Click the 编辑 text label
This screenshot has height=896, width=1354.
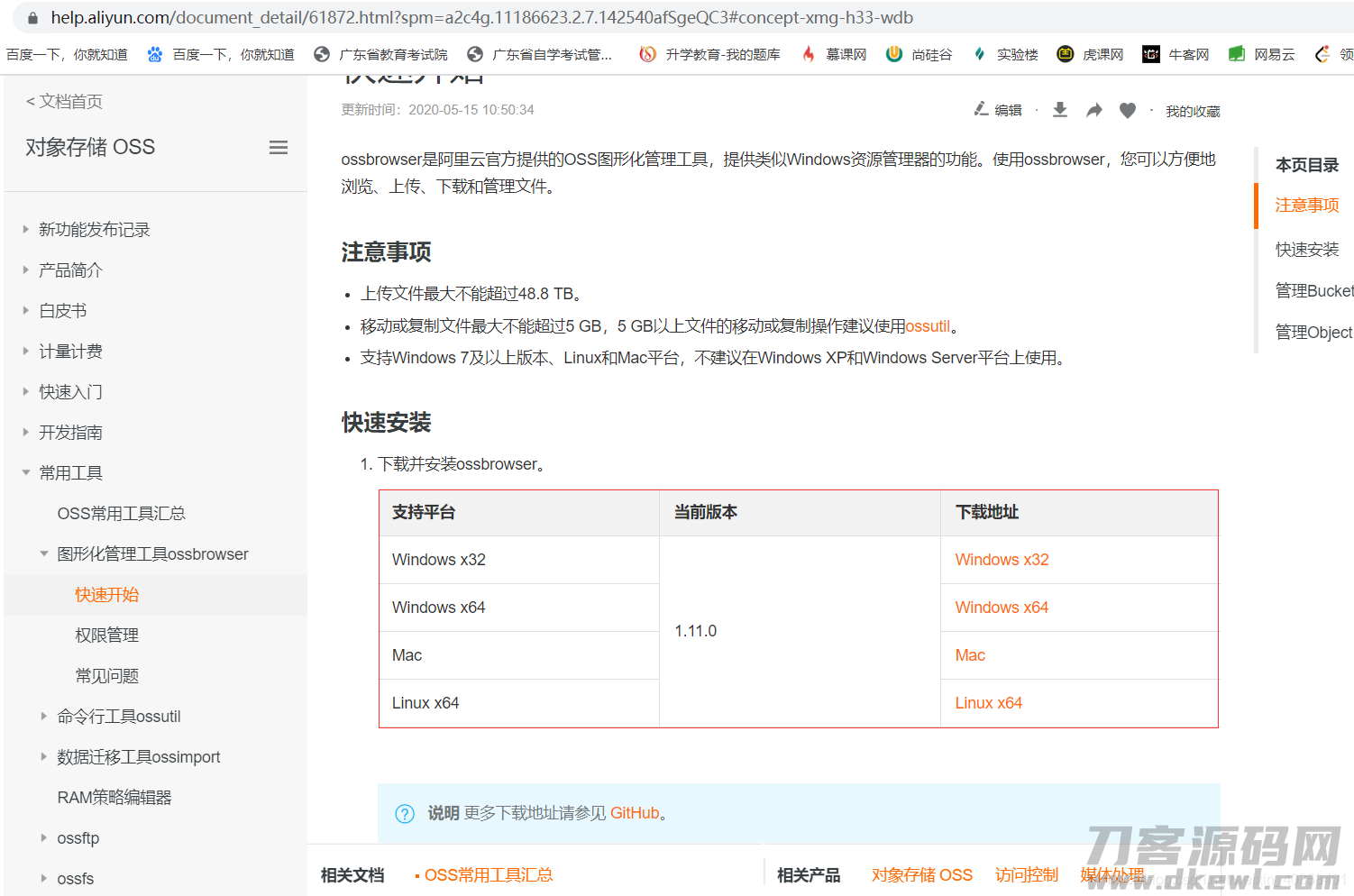pyautogui.click(x=1008, y=110)
